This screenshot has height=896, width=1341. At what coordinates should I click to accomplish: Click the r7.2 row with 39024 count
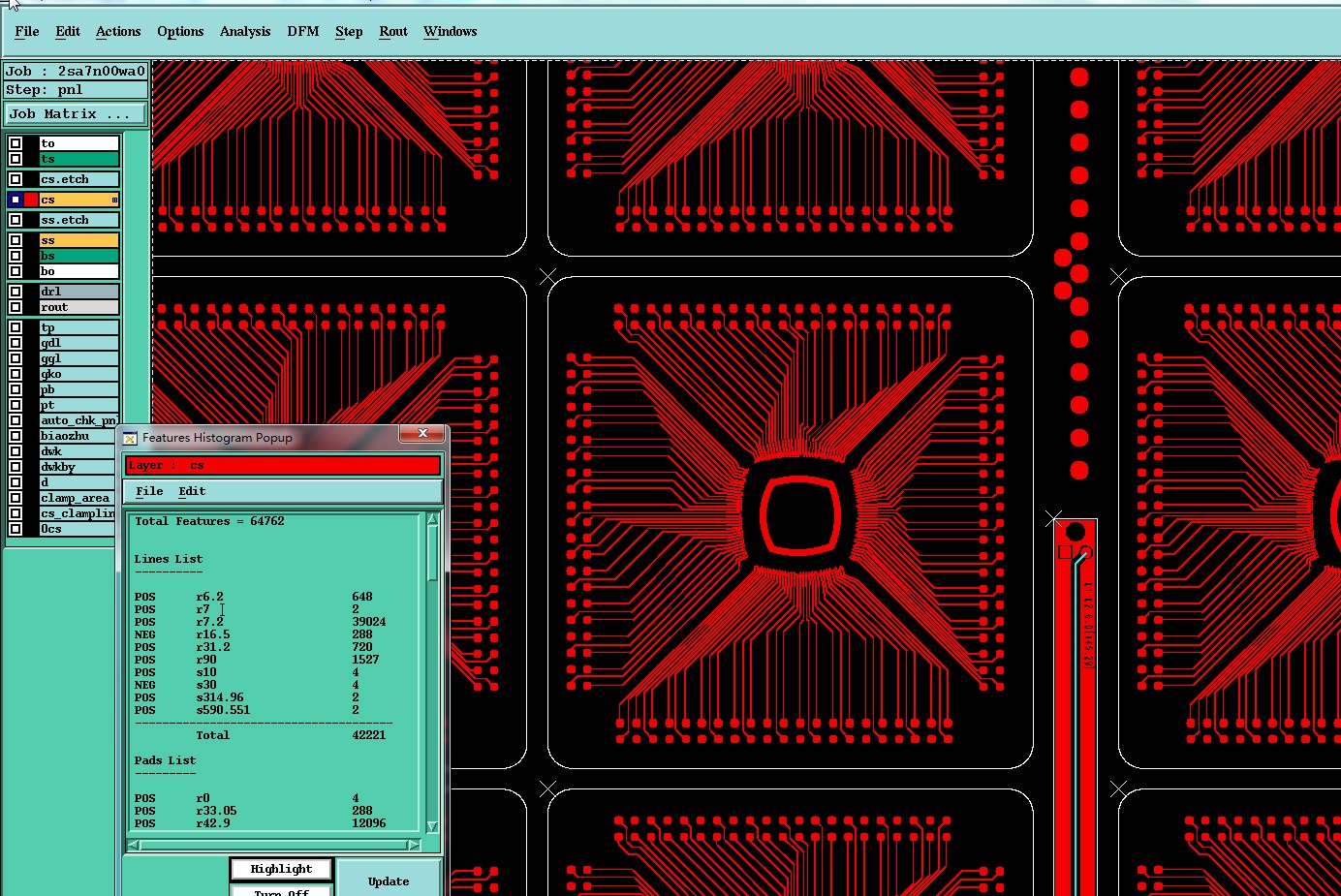click(261, 622)
